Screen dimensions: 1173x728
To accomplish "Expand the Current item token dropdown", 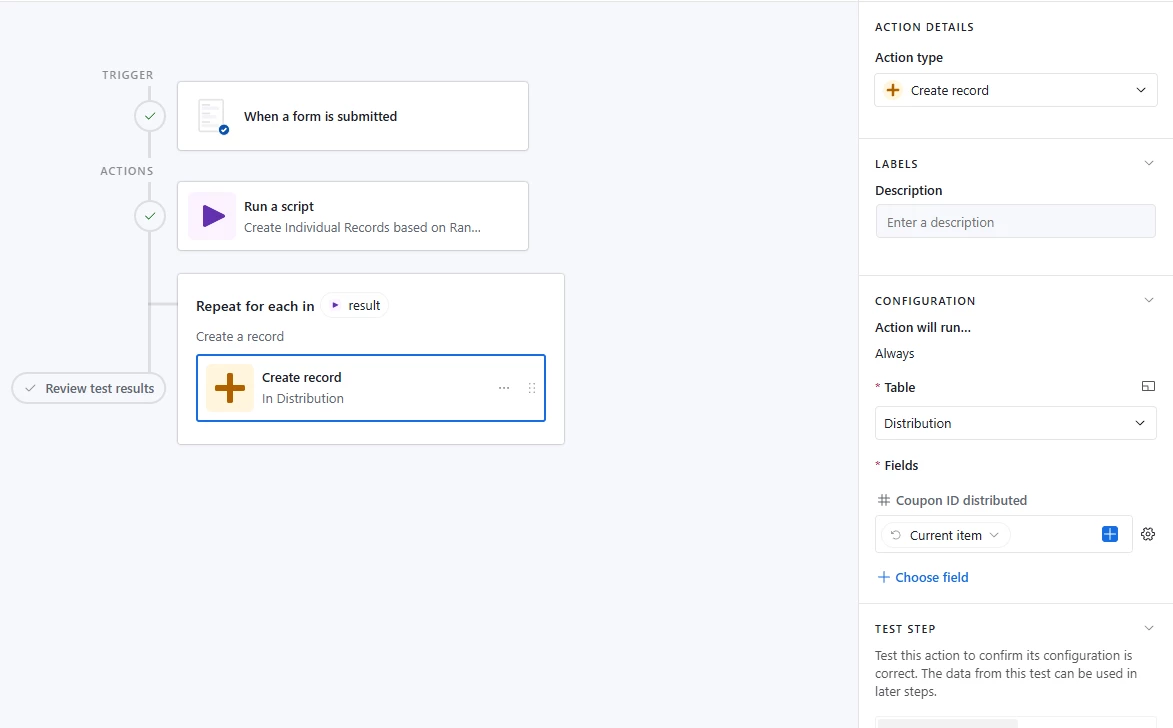I will (994, 535).
